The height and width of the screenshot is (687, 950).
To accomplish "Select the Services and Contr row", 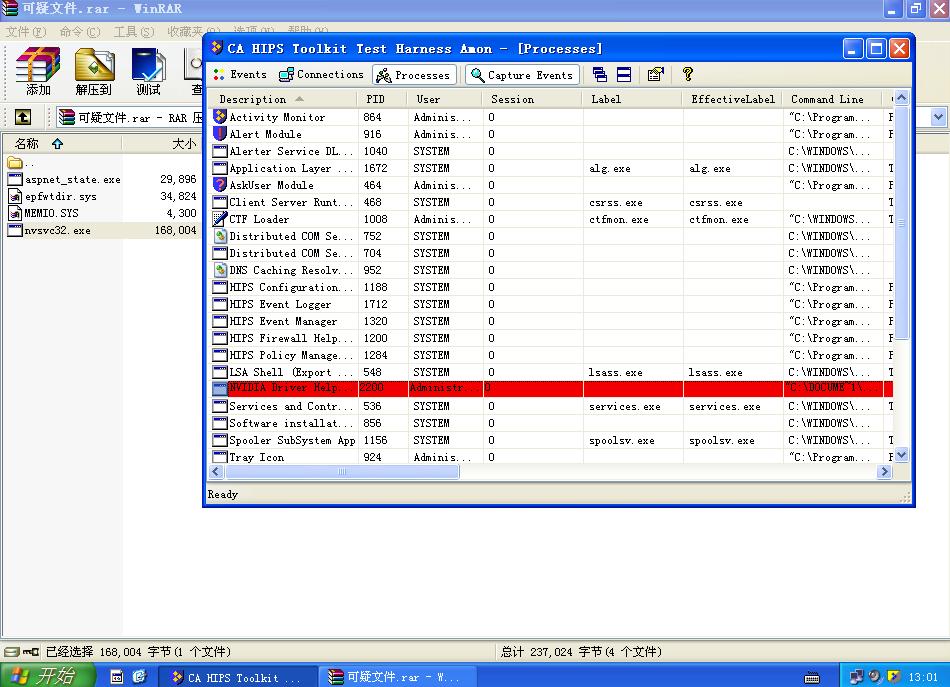I will [552, 406].
